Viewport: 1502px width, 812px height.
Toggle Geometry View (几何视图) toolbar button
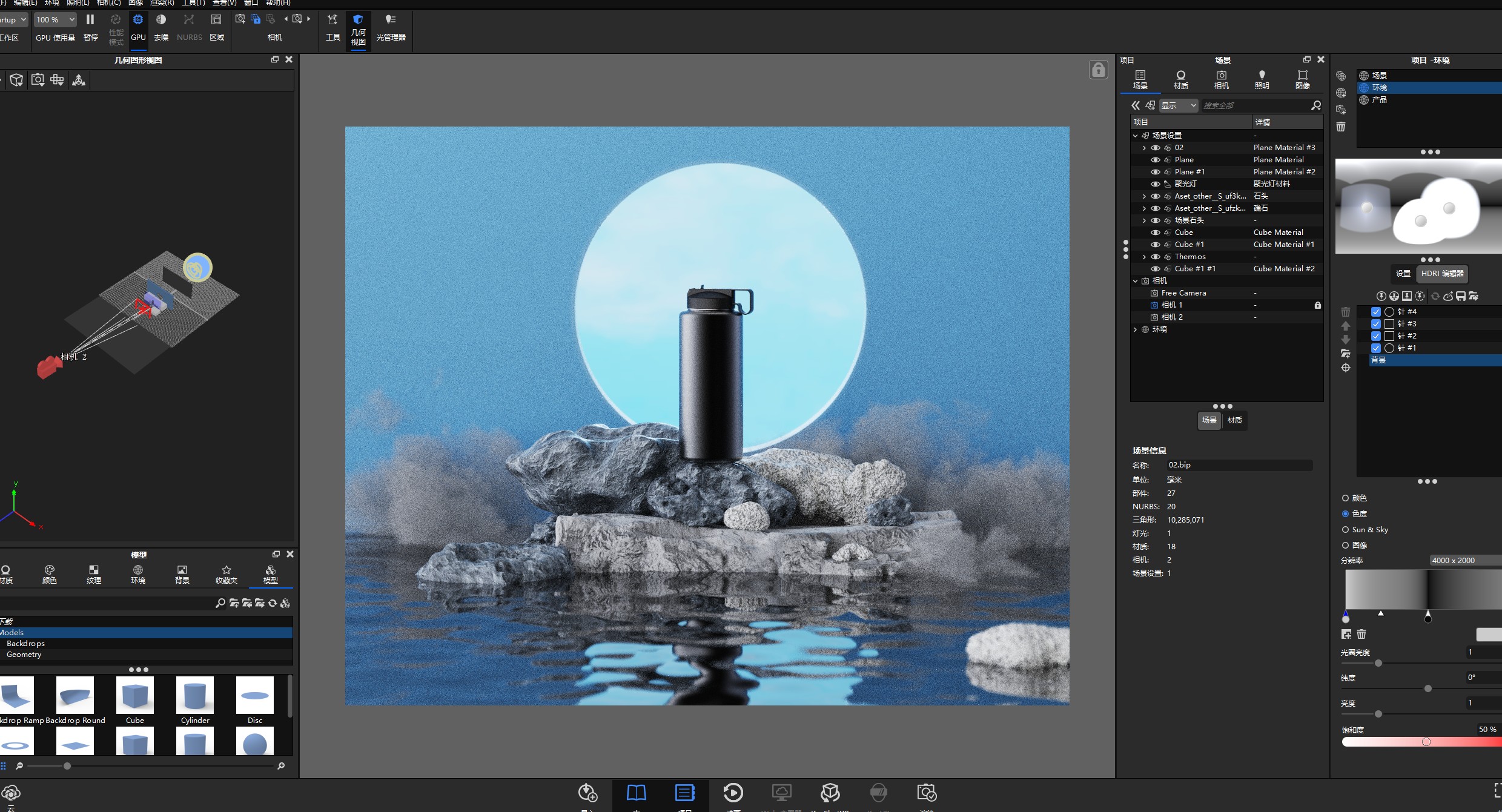pyautogui.click(x=358, y=30)
